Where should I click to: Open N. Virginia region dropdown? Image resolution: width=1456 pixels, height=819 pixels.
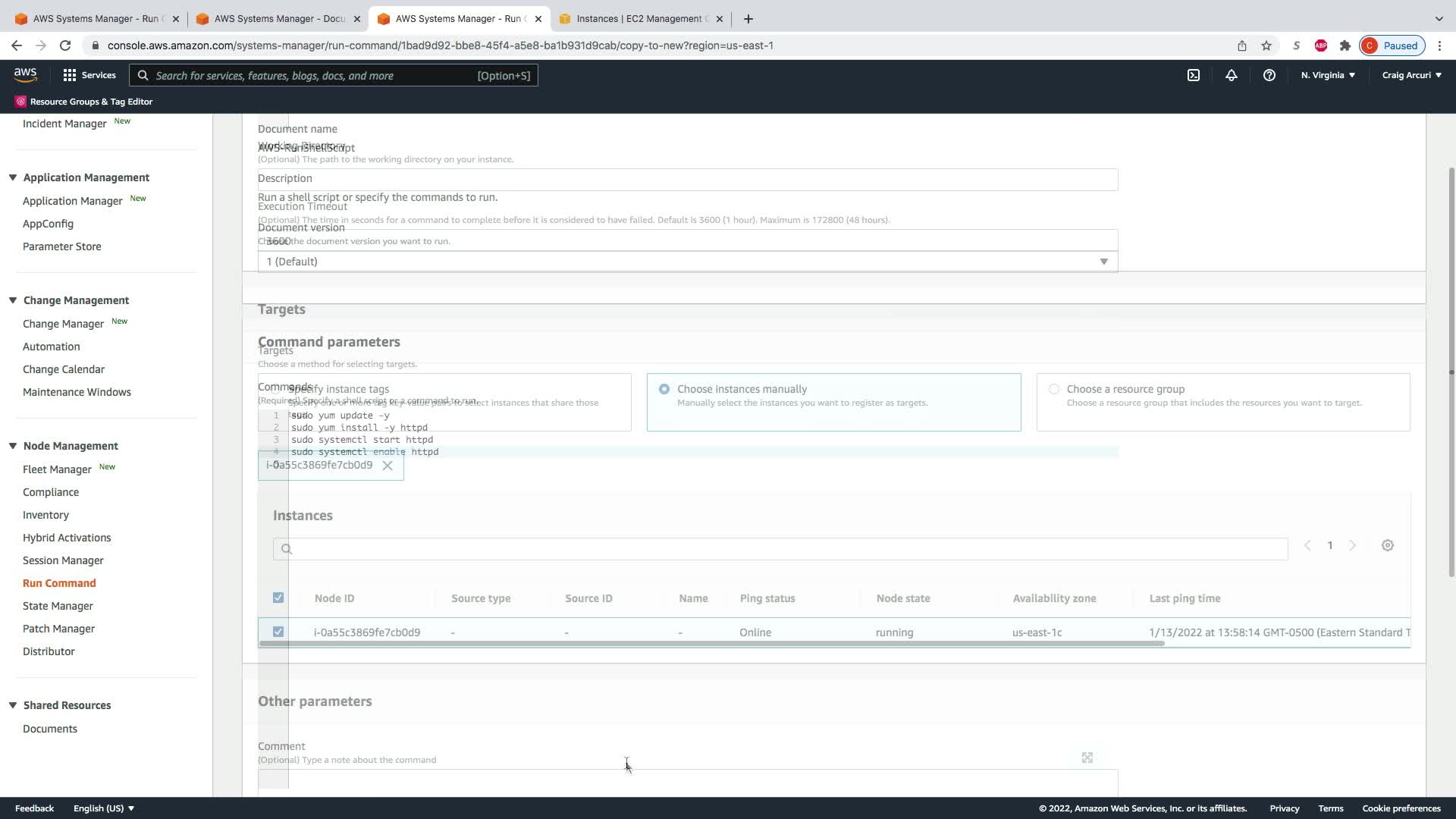click(1328, 75)
